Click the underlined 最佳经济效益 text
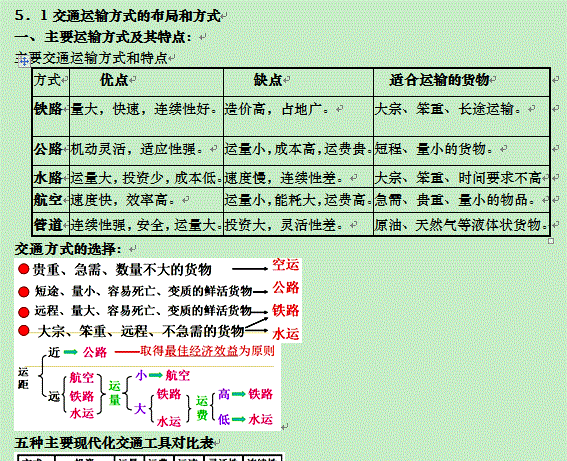The image size is (567, 461). [x=201, y=350]
